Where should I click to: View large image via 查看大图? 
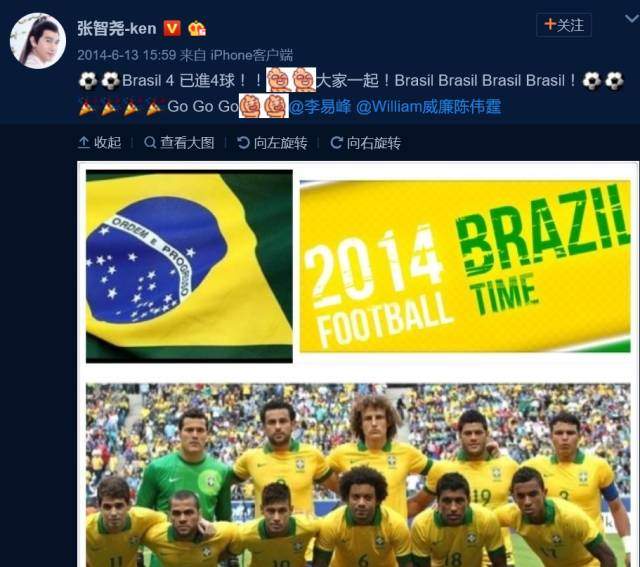click(180, 142)
